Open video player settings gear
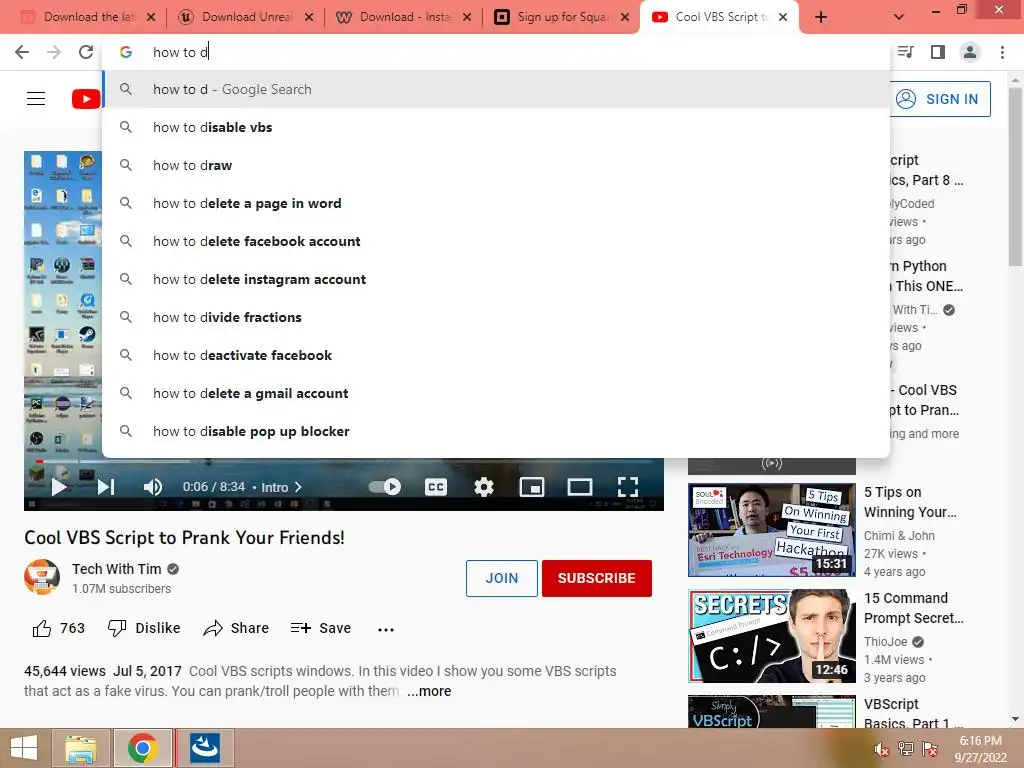 (x=484, y=487)
